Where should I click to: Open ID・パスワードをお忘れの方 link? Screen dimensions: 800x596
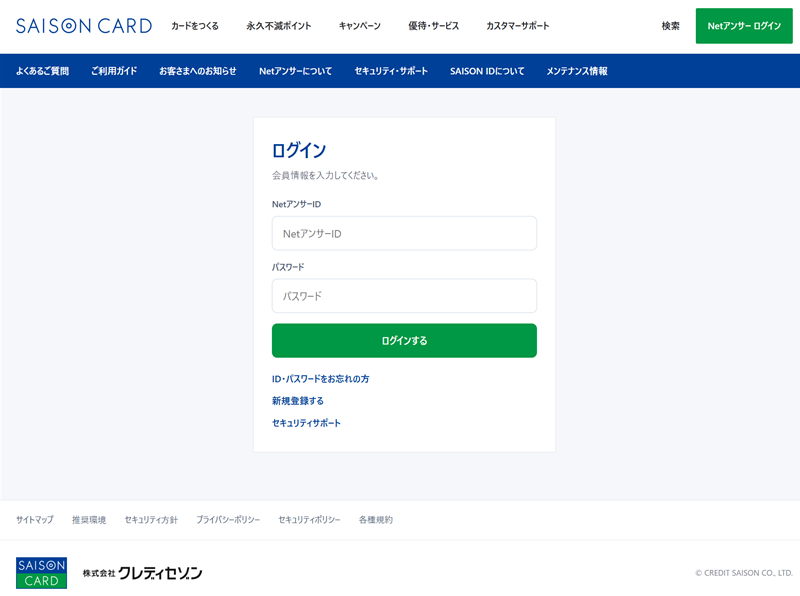(x=320, y=379)
